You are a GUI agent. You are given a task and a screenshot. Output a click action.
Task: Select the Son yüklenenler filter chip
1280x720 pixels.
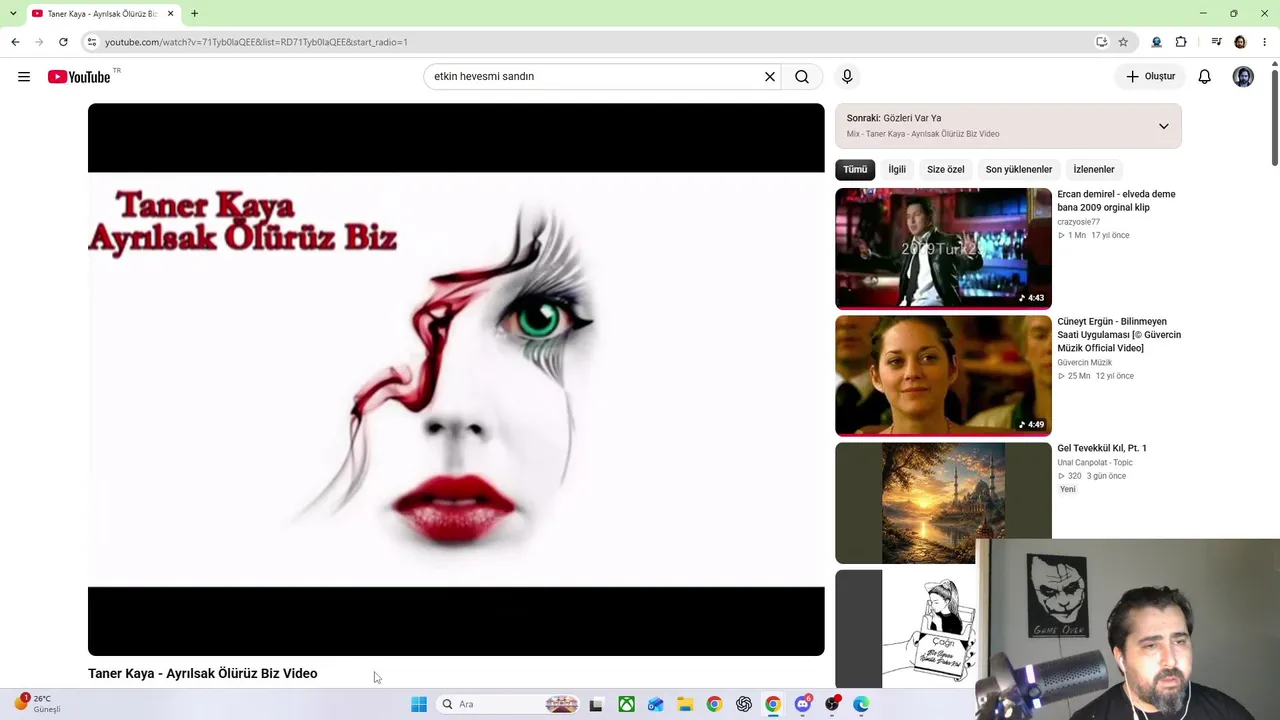pyautogui.click(x=1019, y=170)
